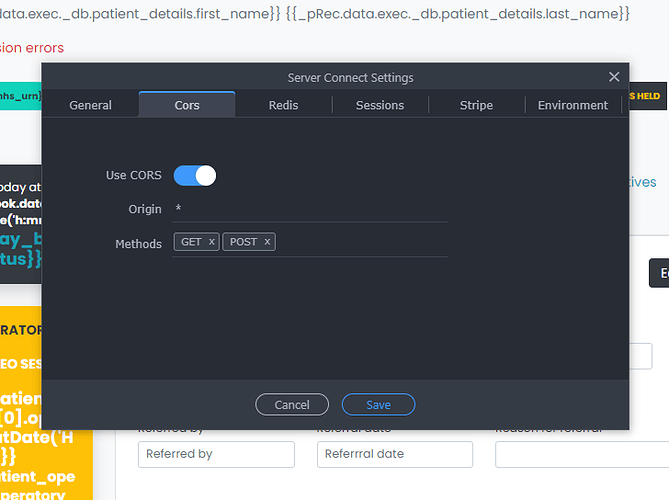
Task: Select the POST method tag label
Action: [x=243, y=242]
